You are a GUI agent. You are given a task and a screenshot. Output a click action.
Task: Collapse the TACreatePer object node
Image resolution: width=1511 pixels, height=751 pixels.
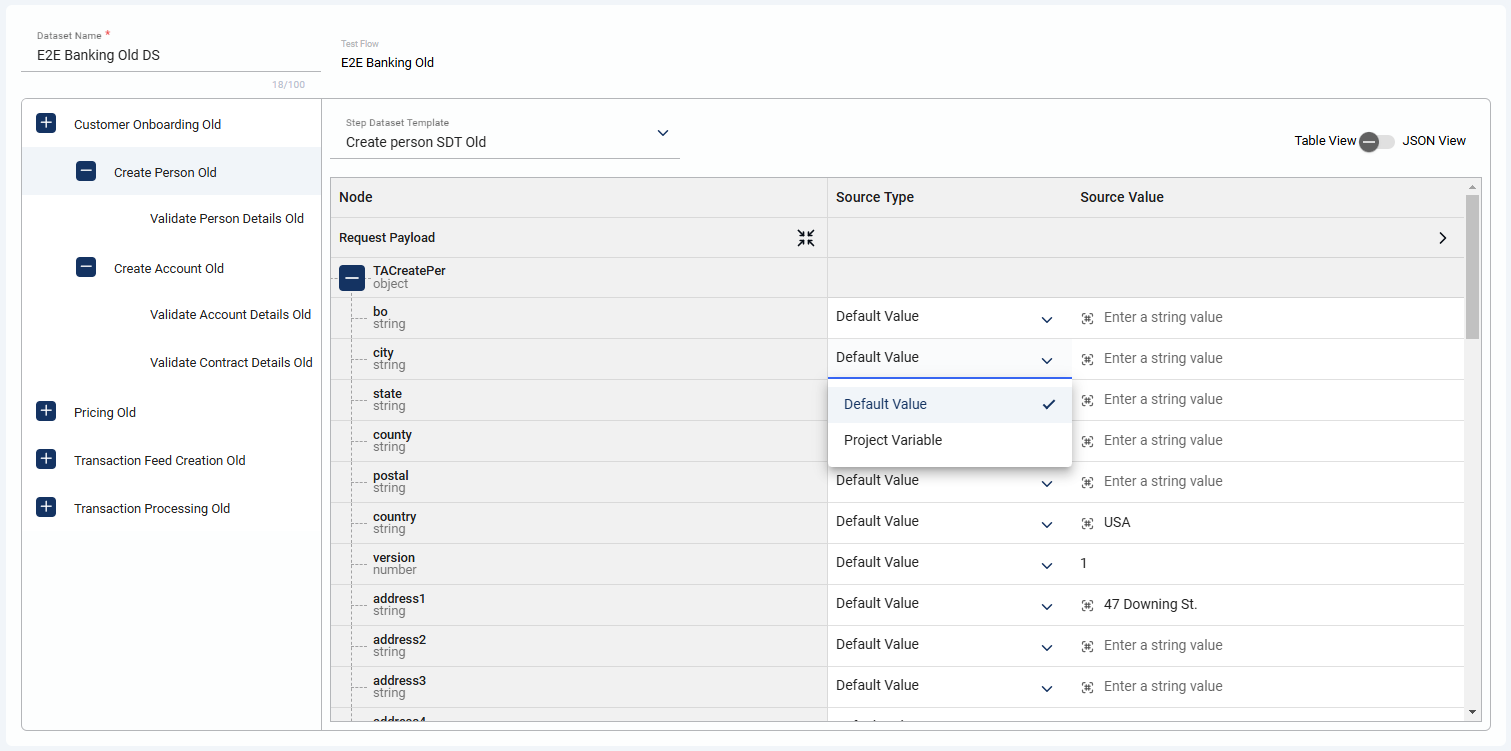351,278
